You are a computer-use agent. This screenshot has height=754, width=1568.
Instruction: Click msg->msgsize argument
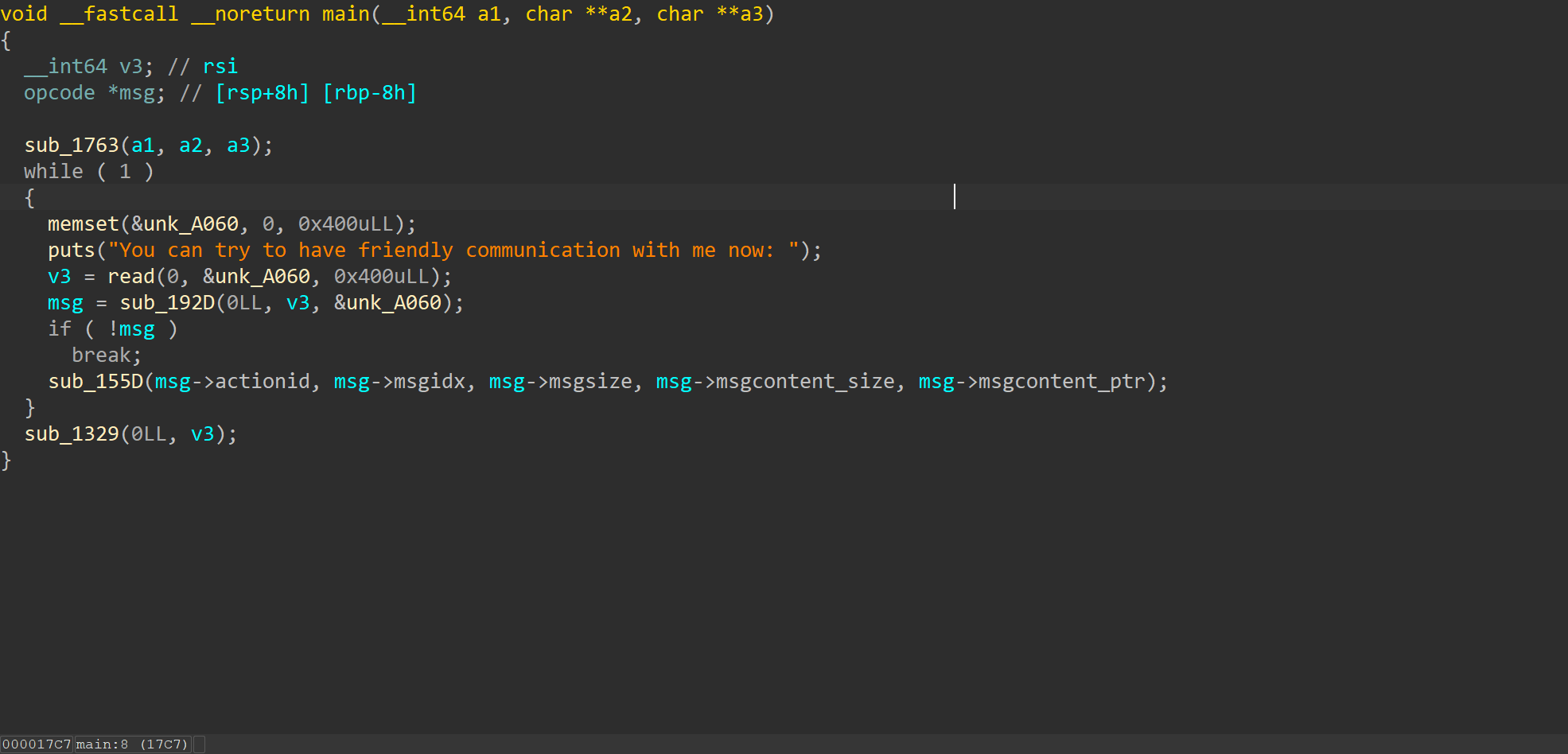coord(561,382)
